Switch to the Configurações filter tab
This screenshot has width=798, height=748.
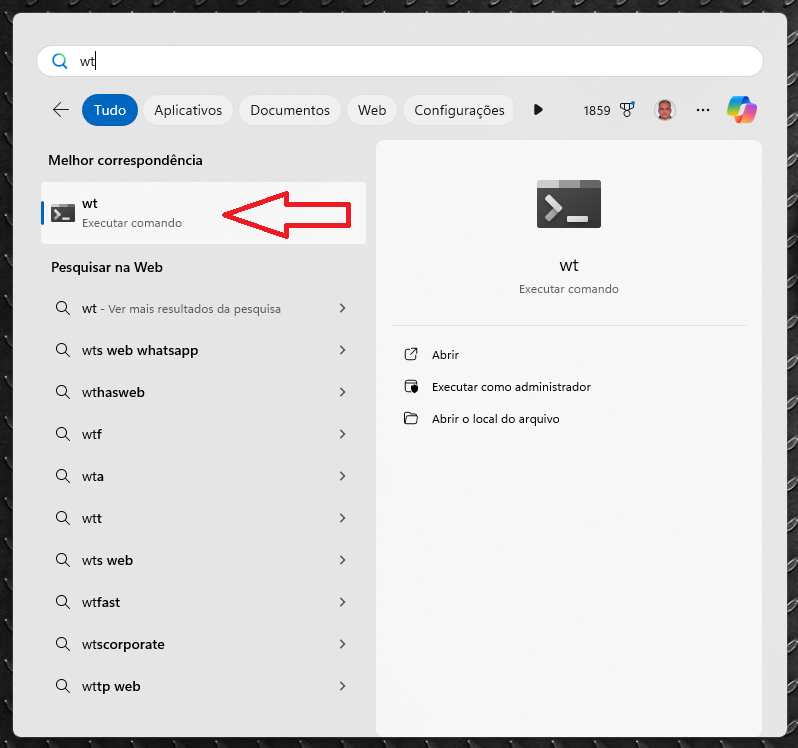click(x=459, y=110)
